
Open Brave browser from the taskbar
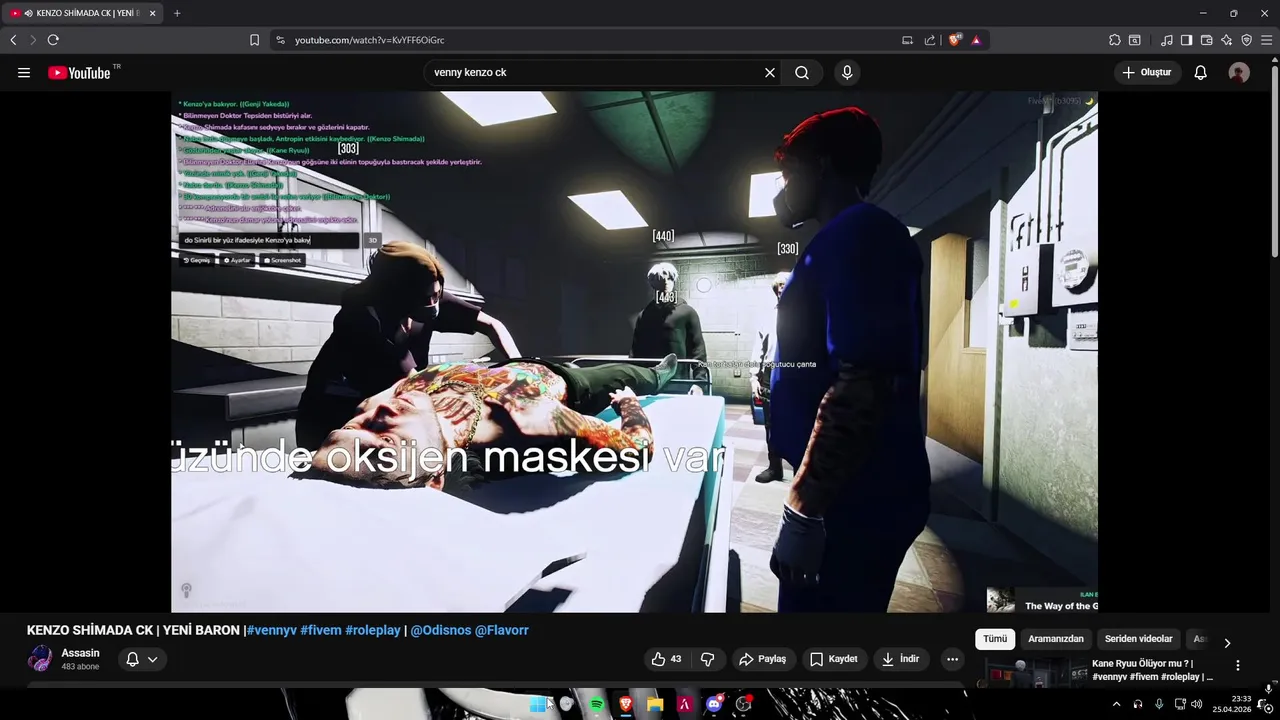626,704
